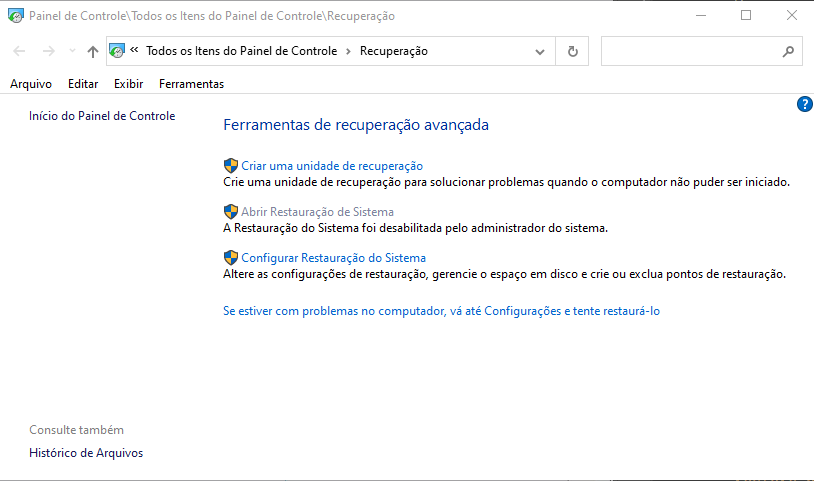Open the address bar history dropdown
Viewport: 814px width, 481px height.
pos(541,51)
